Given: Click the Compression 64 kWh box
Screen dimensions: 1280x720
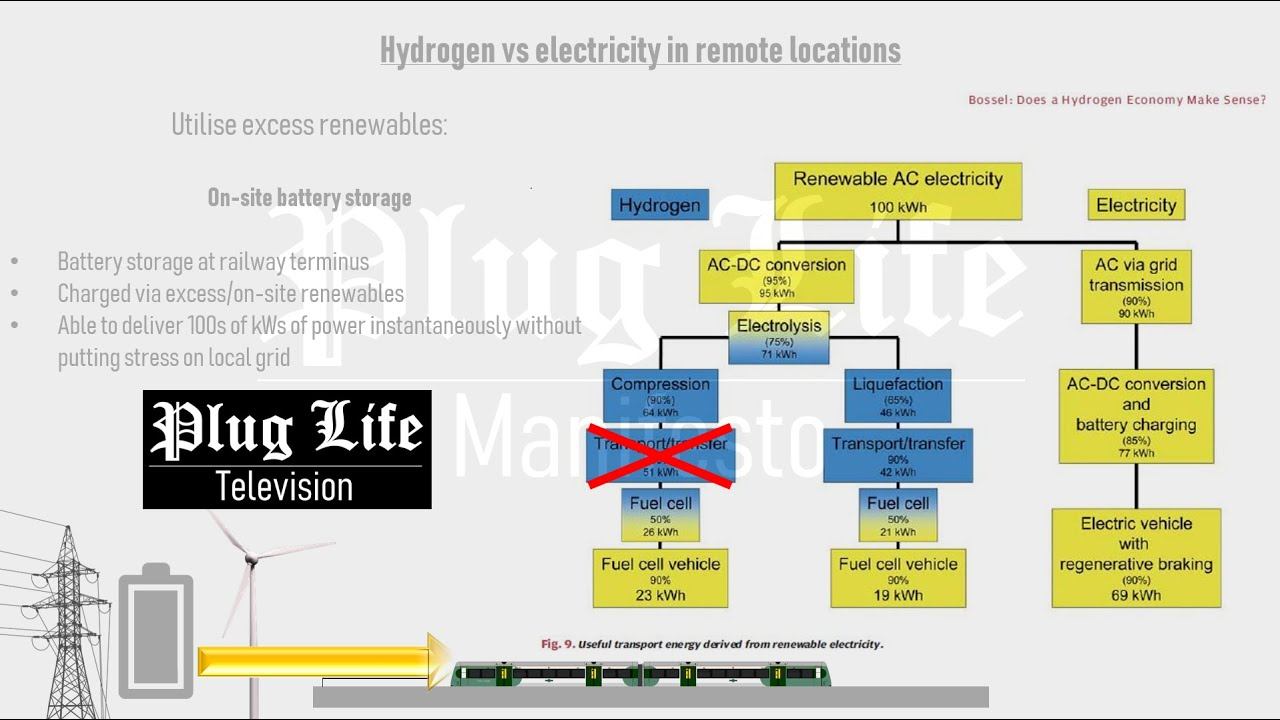Looking at the screenshot, I should tap(660, 396).
